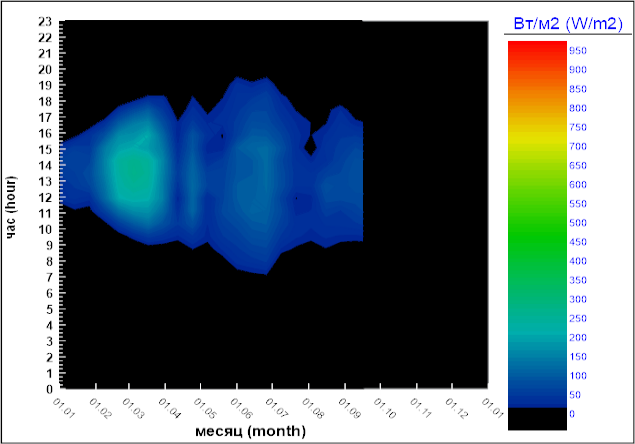This screenshot has height=444, width=635.
Task: Click month axis label 01.11
Action: click(421, 408)
